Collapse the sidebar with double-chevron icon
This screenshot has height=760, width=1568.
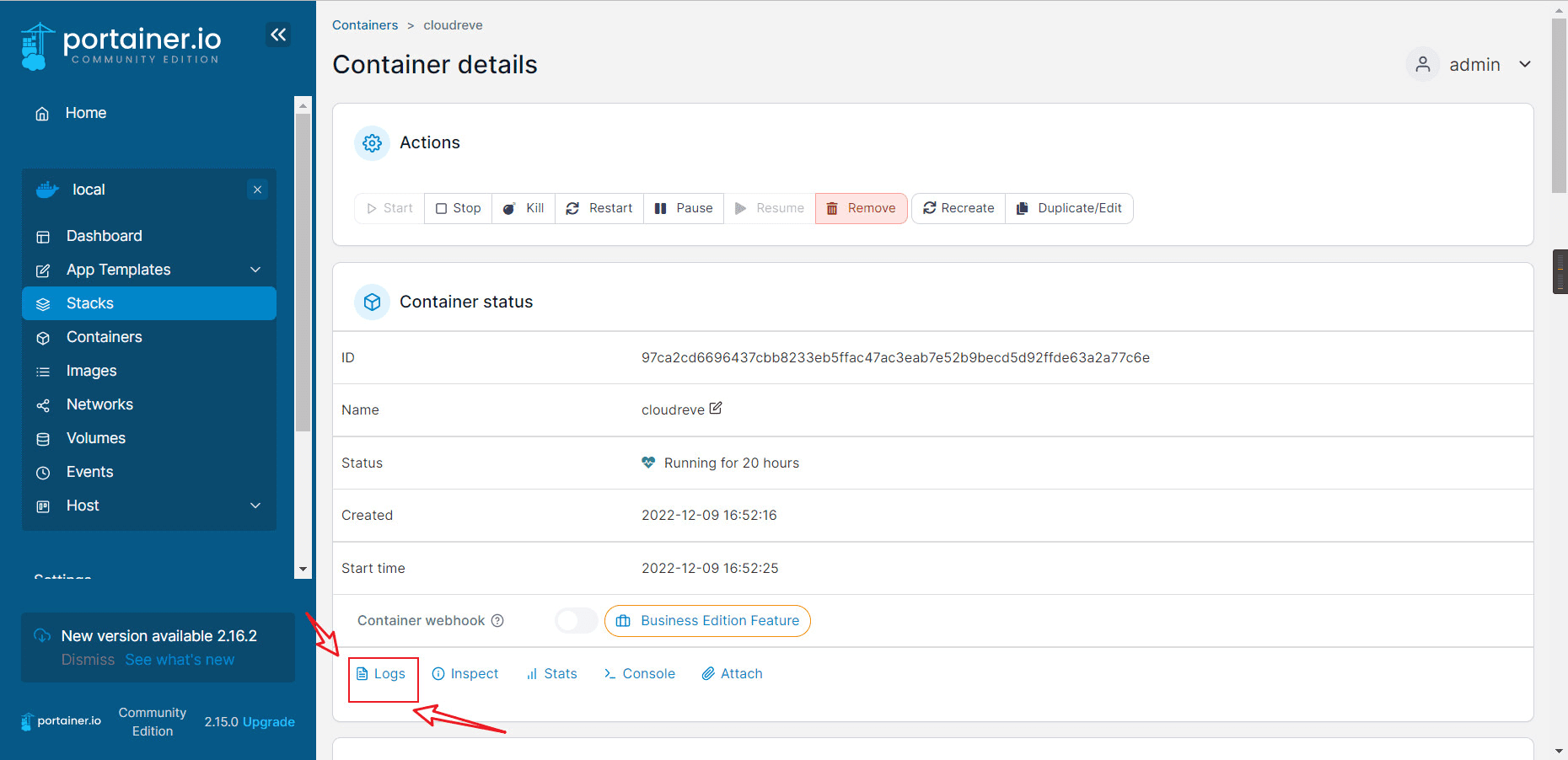point(278,35)
